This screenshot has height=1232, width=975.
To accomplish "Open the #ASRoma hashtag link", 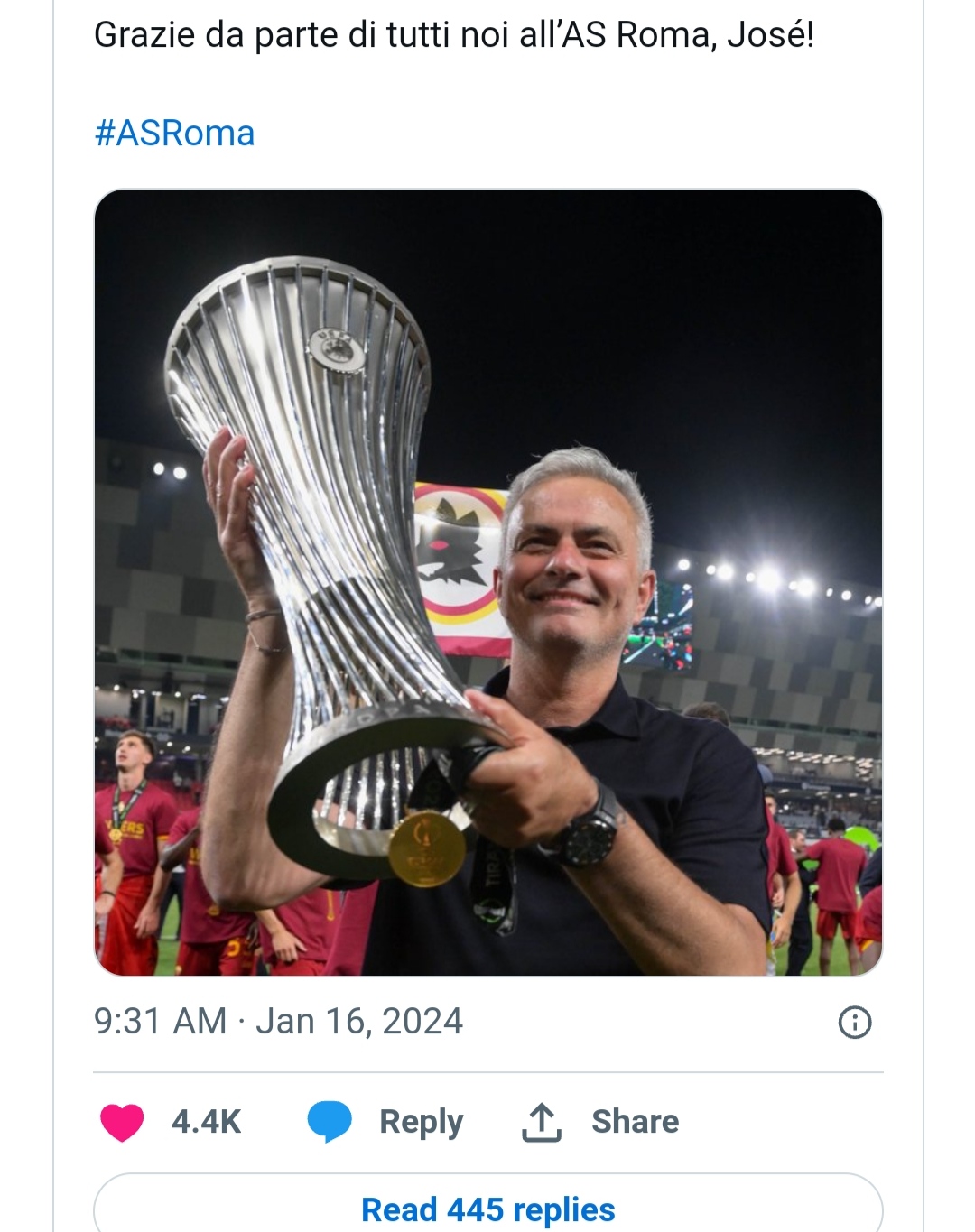I will [174, 133].
